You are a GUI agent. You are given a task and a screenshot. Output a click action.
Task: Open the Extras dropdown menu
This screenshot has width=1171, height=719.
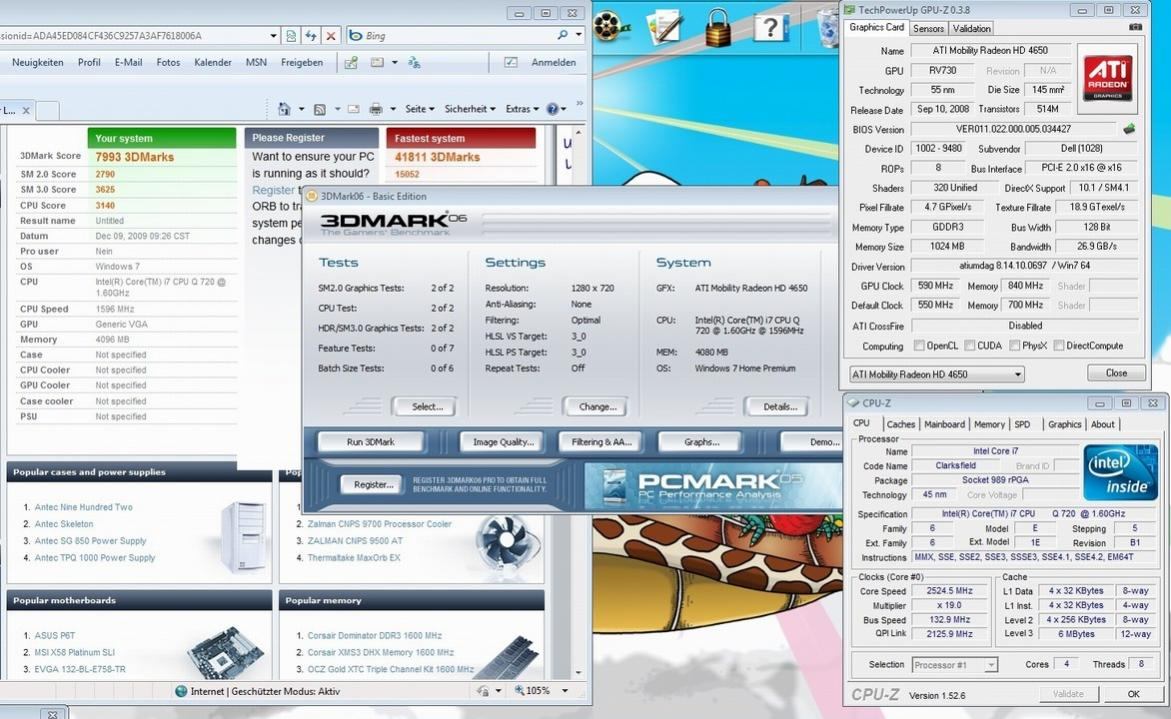(522, 109)
